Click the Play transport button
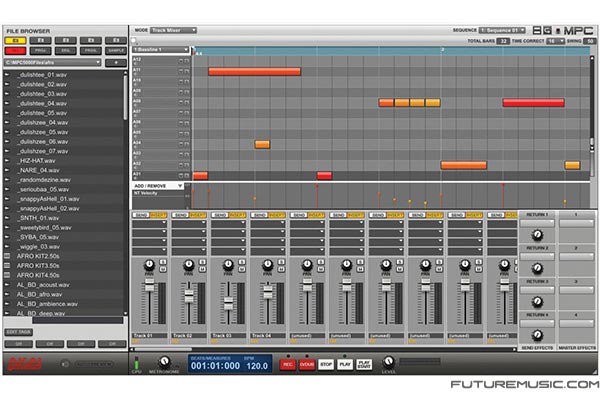Viewport: 600px width, 403px height. (x=345, y=365)
